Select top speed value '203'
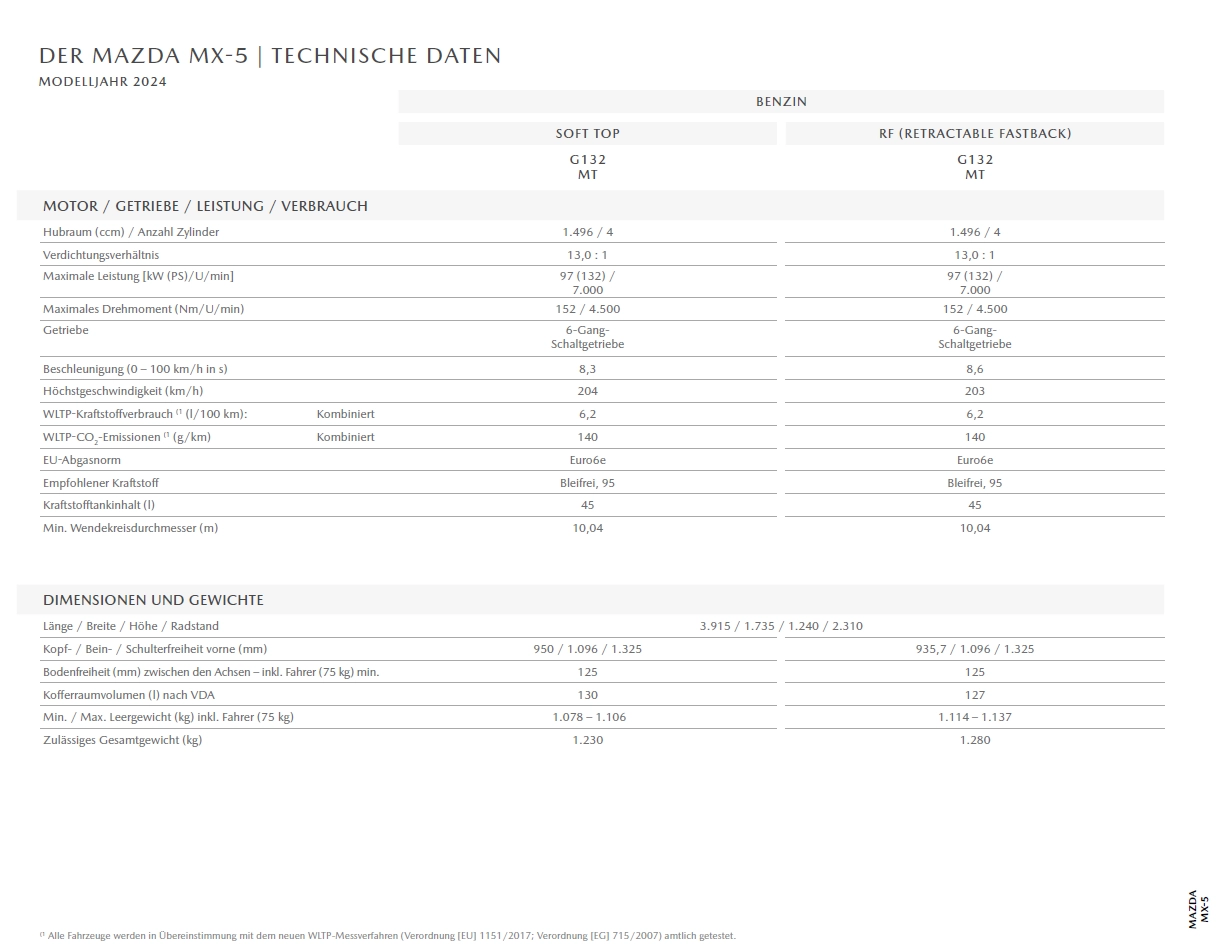The height and width of the screenshot is (949, 1218). 975,391
